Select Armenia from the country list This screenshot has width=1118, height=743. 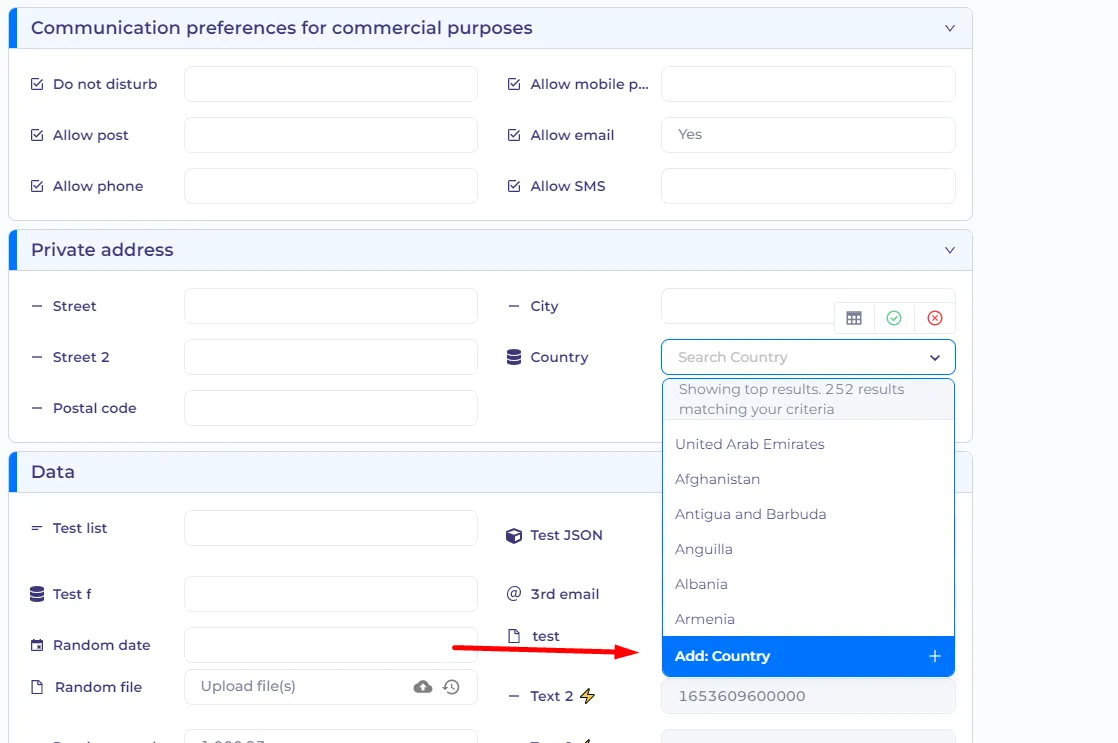pos(809,619)
